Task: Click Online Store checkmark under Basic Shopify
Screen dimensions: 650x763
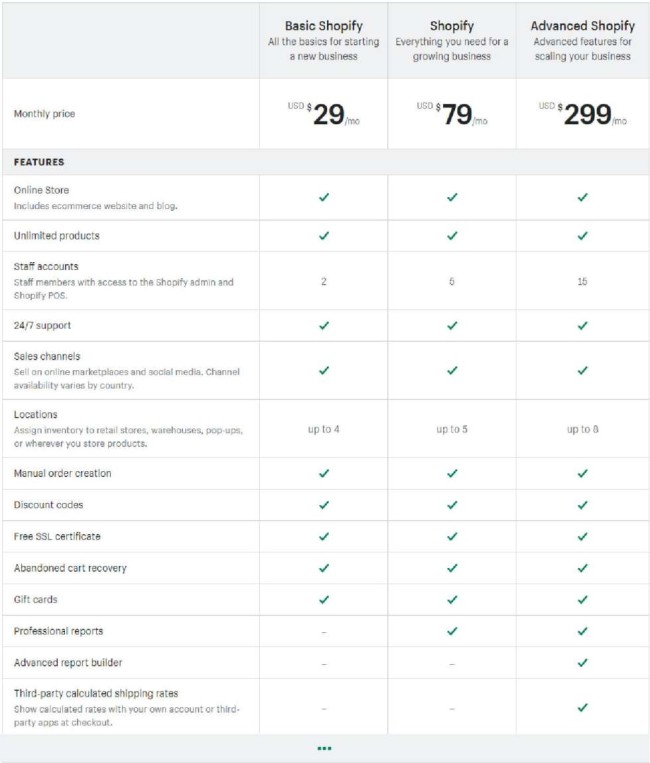Action: [x=323, y=198]
